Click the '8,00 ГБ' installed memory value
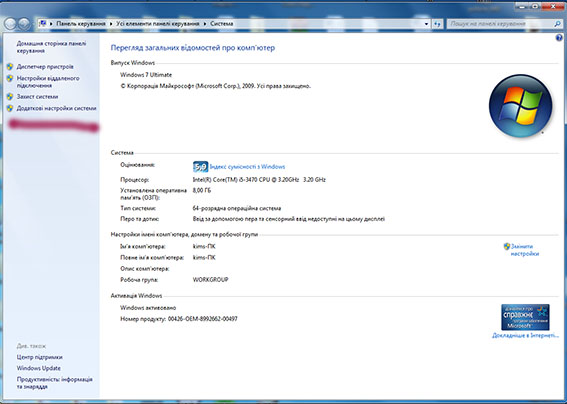This screenshot has height=404, width=567. 202,190
